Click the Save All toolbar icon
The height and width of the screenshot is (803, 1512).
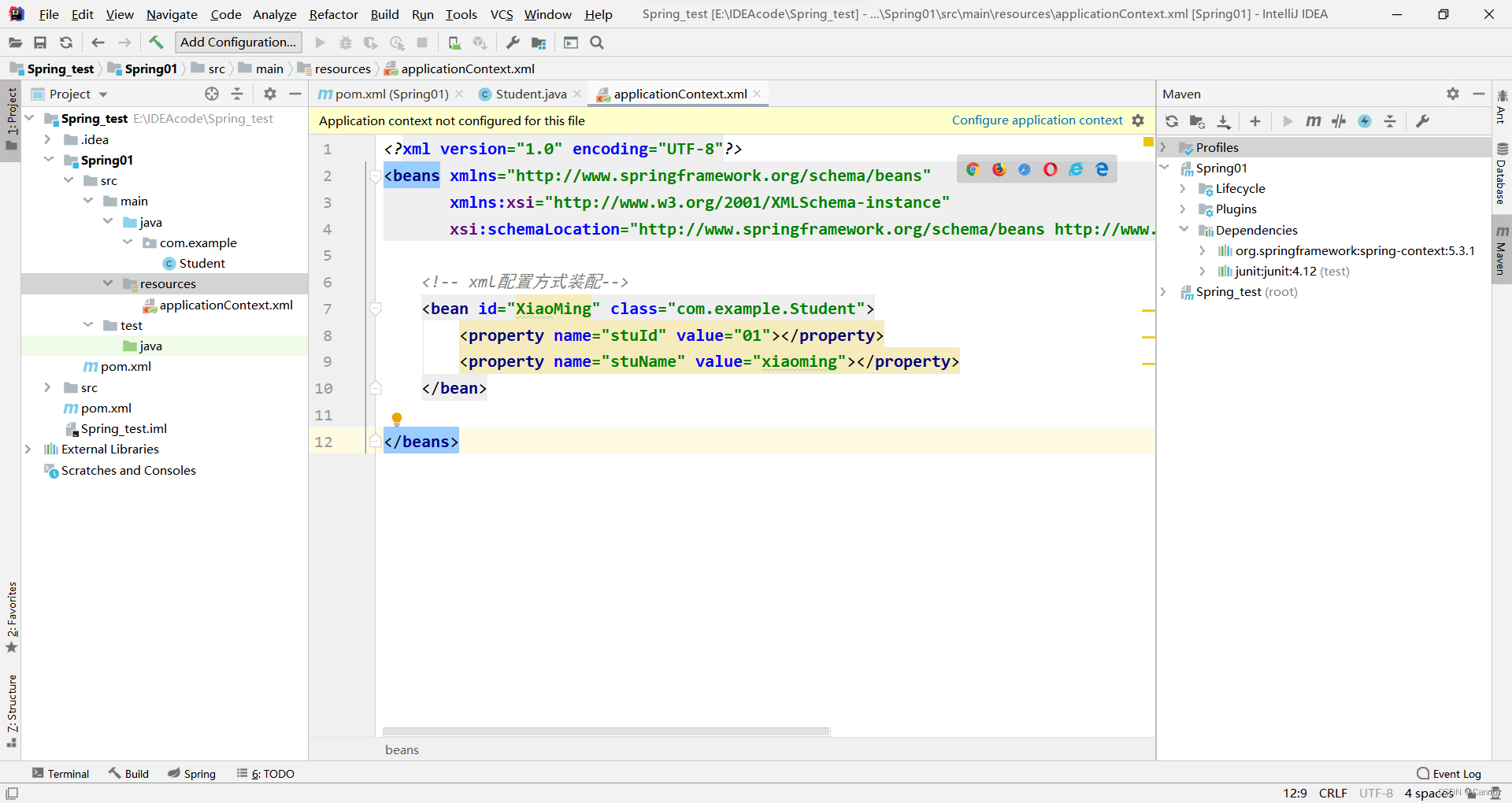[40, 43]
